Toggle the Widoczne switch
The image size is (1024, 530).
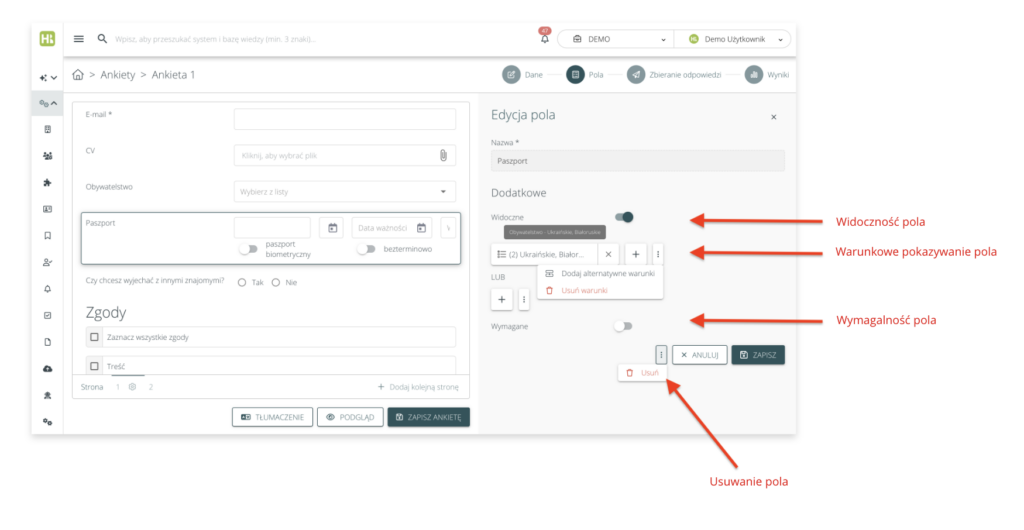point(624,217)
